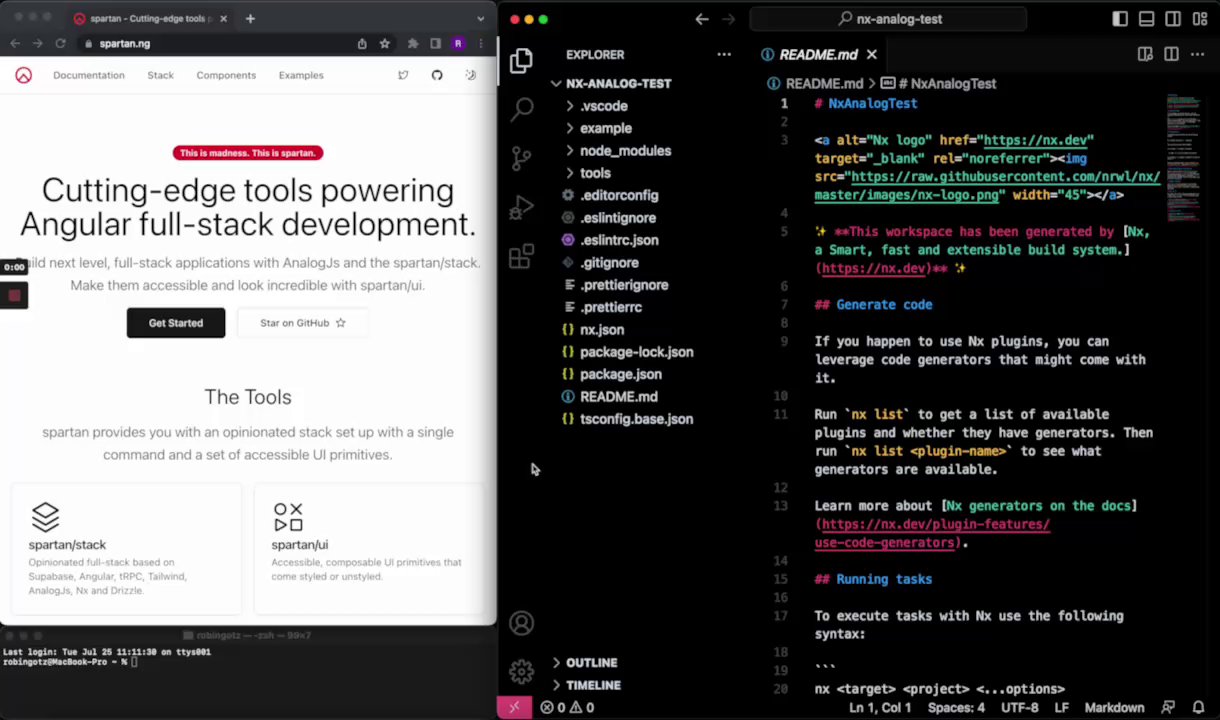Expand the node_modules folder
This screenshot has height=720, width=1220.
click(x=625, y=151)
